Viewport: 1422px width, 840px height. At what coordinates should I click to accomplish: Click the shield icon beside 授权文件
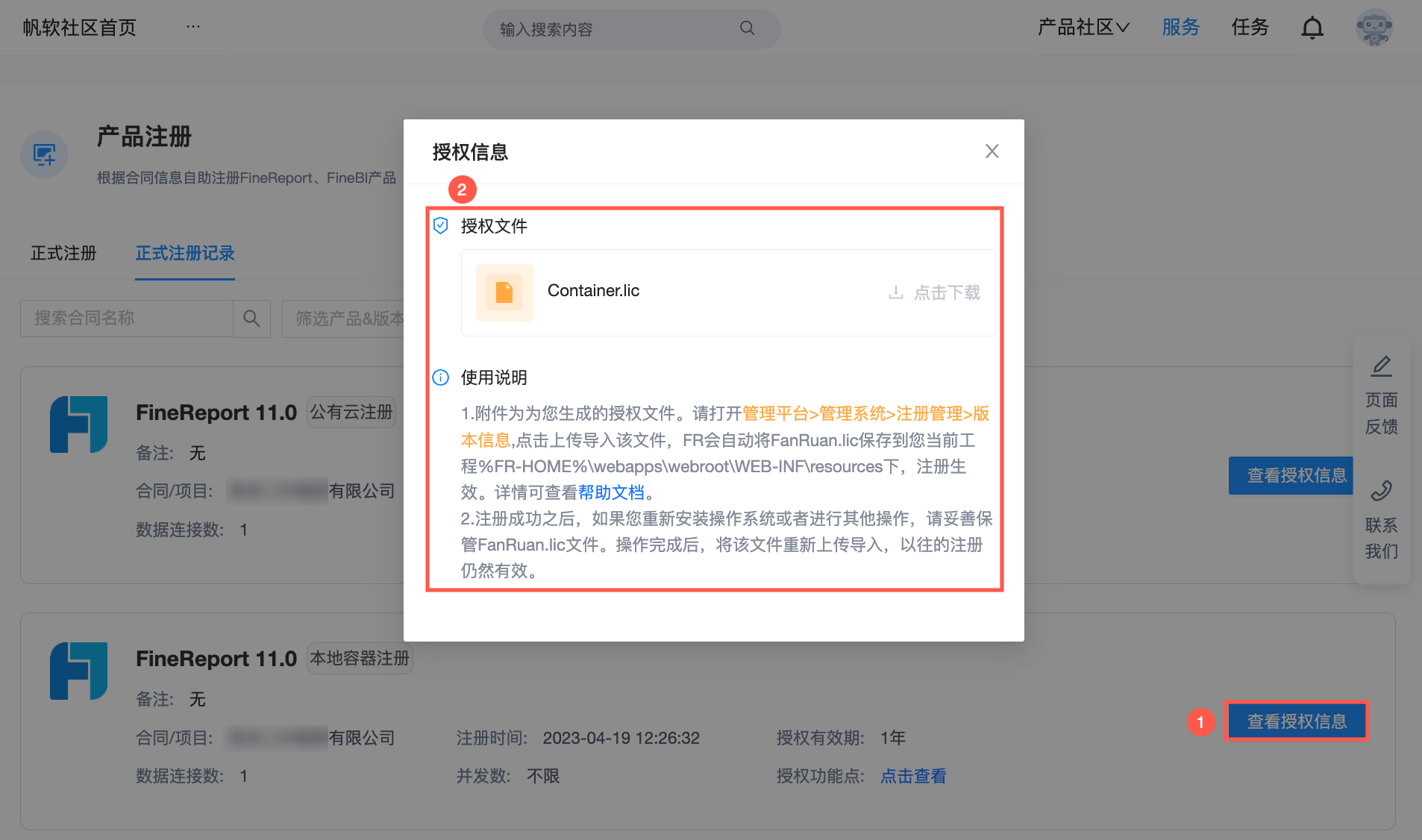[441, 226]
